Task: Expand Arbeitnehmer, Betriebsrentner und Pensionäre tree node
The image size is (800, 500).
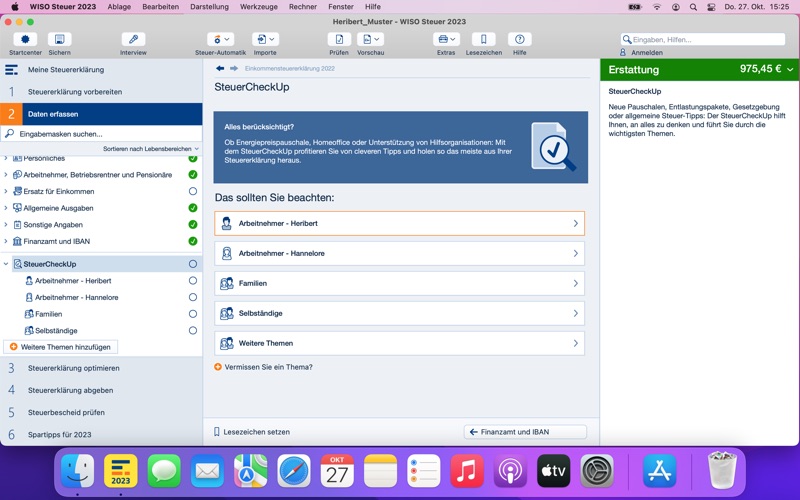Action: pyautogui.click(x=6, y=174)
